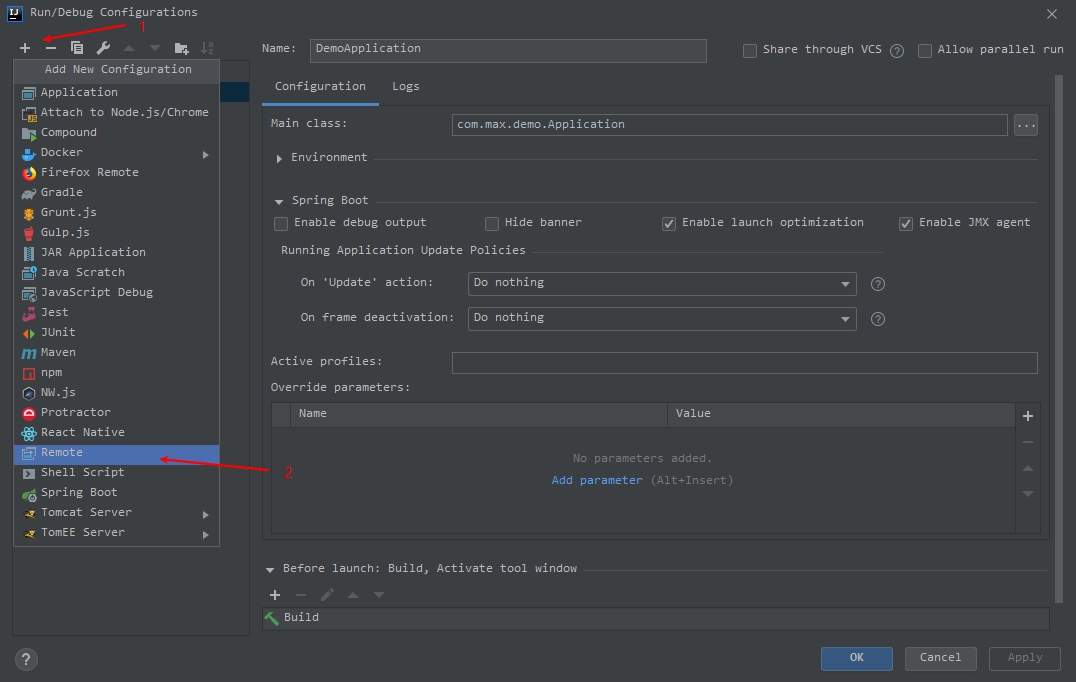Choose Maven configuration type
The image size is (1076, 682).
117,352
